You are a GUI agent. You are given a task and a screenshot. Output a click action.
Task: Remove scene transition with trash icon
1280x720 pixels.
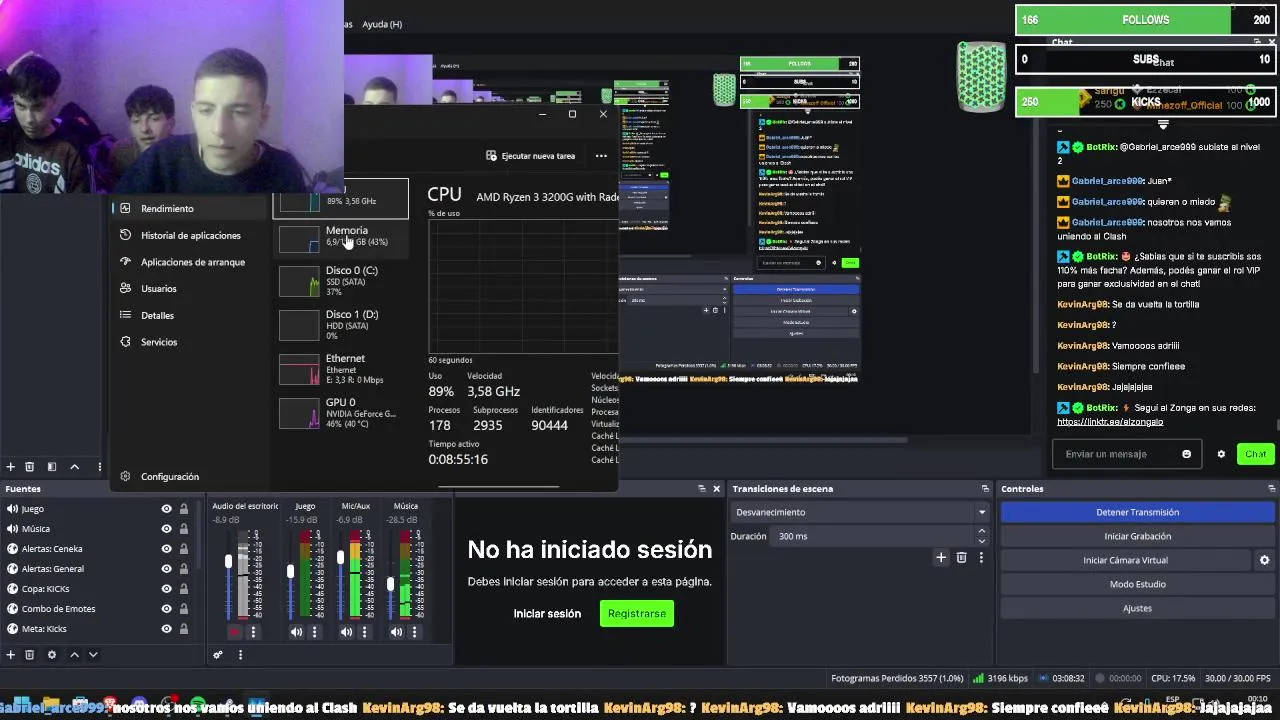(x=962, y=558)
